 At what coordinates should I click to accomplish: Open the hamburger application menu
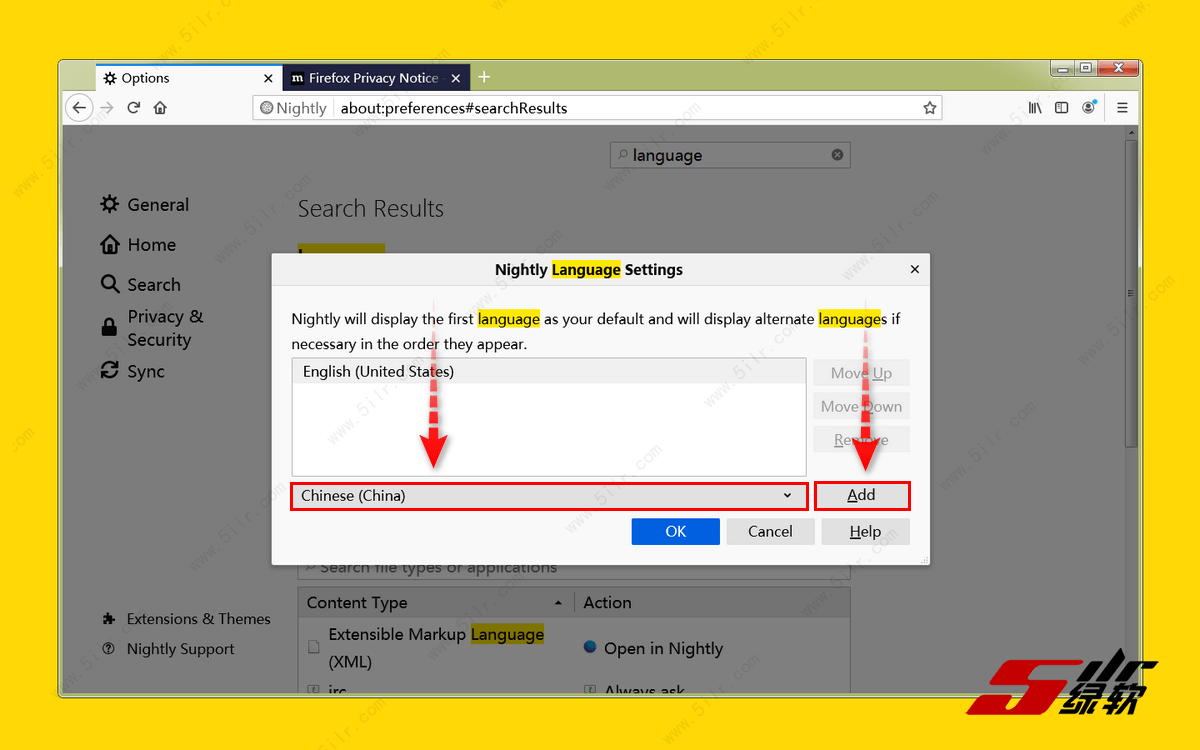(x=1122, y=108)
